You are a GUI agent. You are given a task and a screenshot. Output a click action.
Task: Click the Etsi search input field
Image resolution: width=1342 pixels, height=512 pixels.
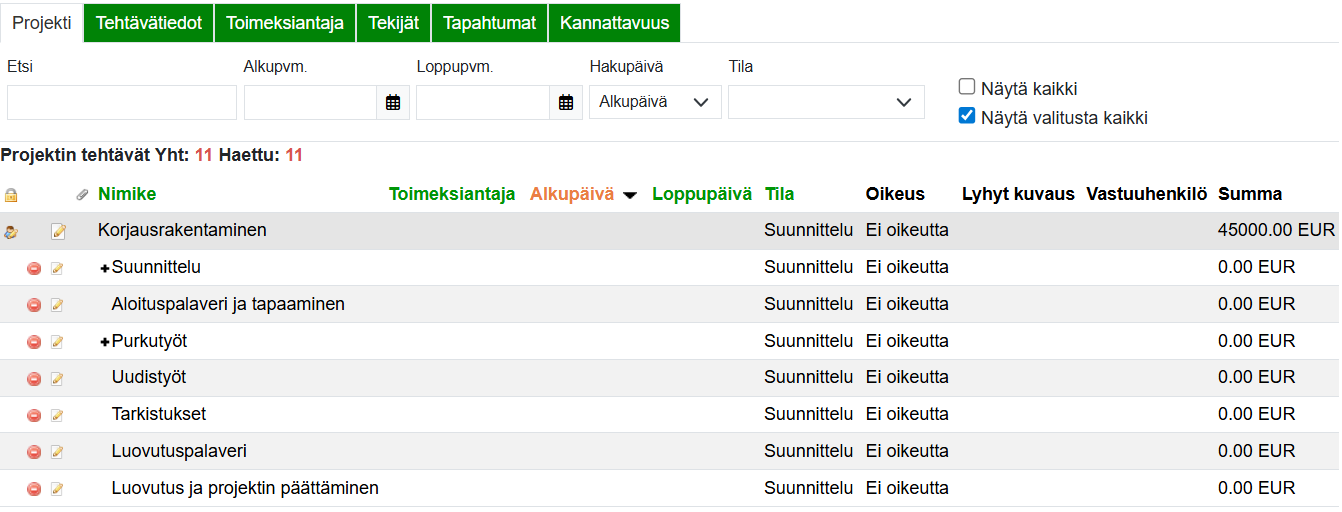click(121, 102)
